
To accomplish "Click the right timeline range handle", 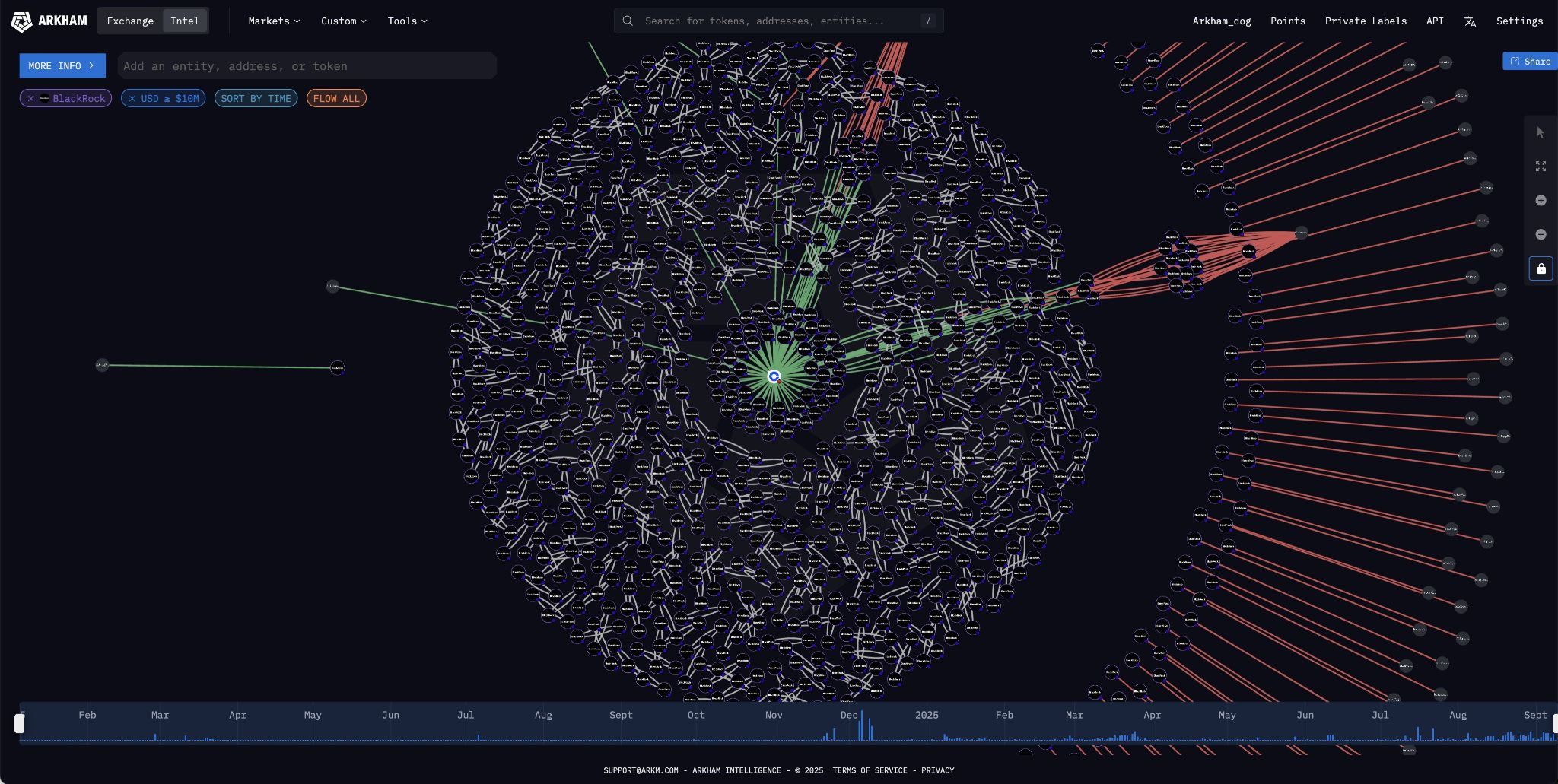I will coord(1555,723).
